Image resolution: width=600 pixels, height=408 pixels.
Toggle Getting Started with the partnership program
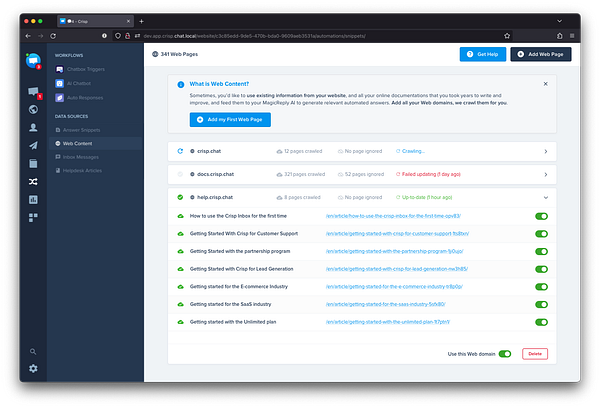[541, 251]
